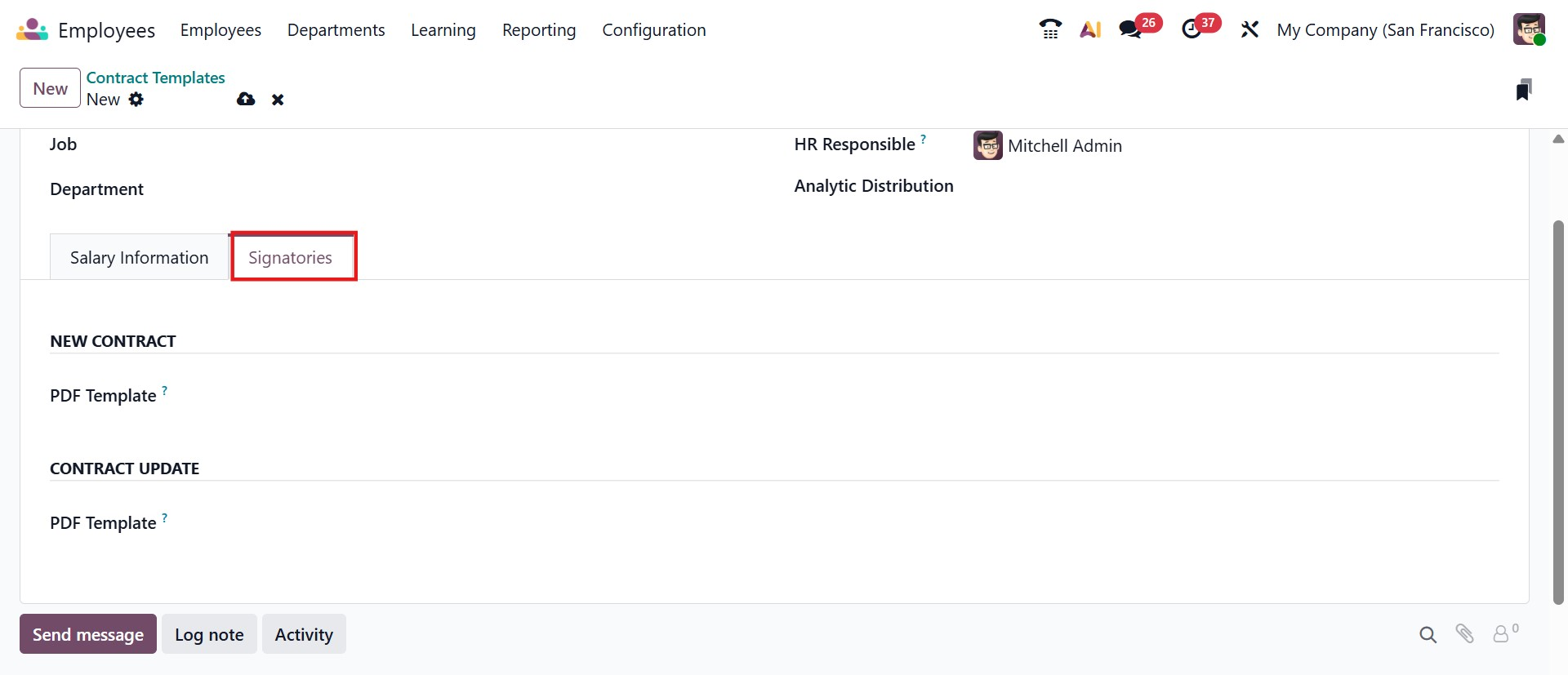Click the debug tools wrench icon

pyautogui.click(x=1249, y=30)
